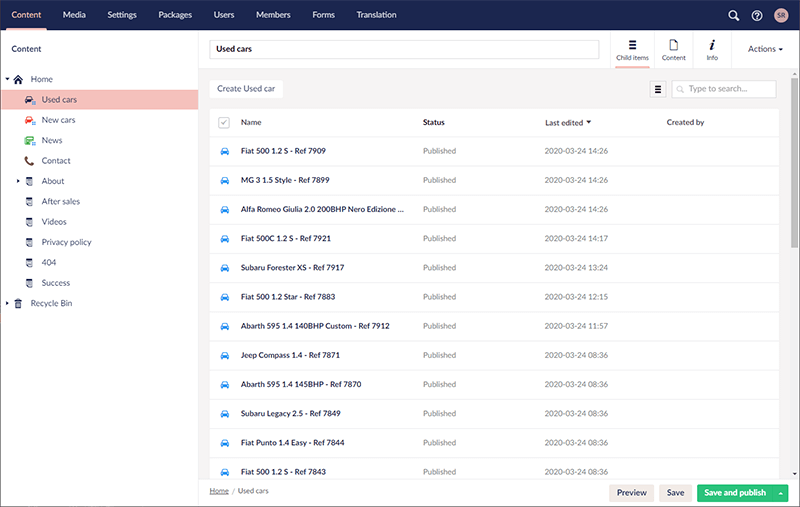Switch to the Info tab

tap(712, 50)
